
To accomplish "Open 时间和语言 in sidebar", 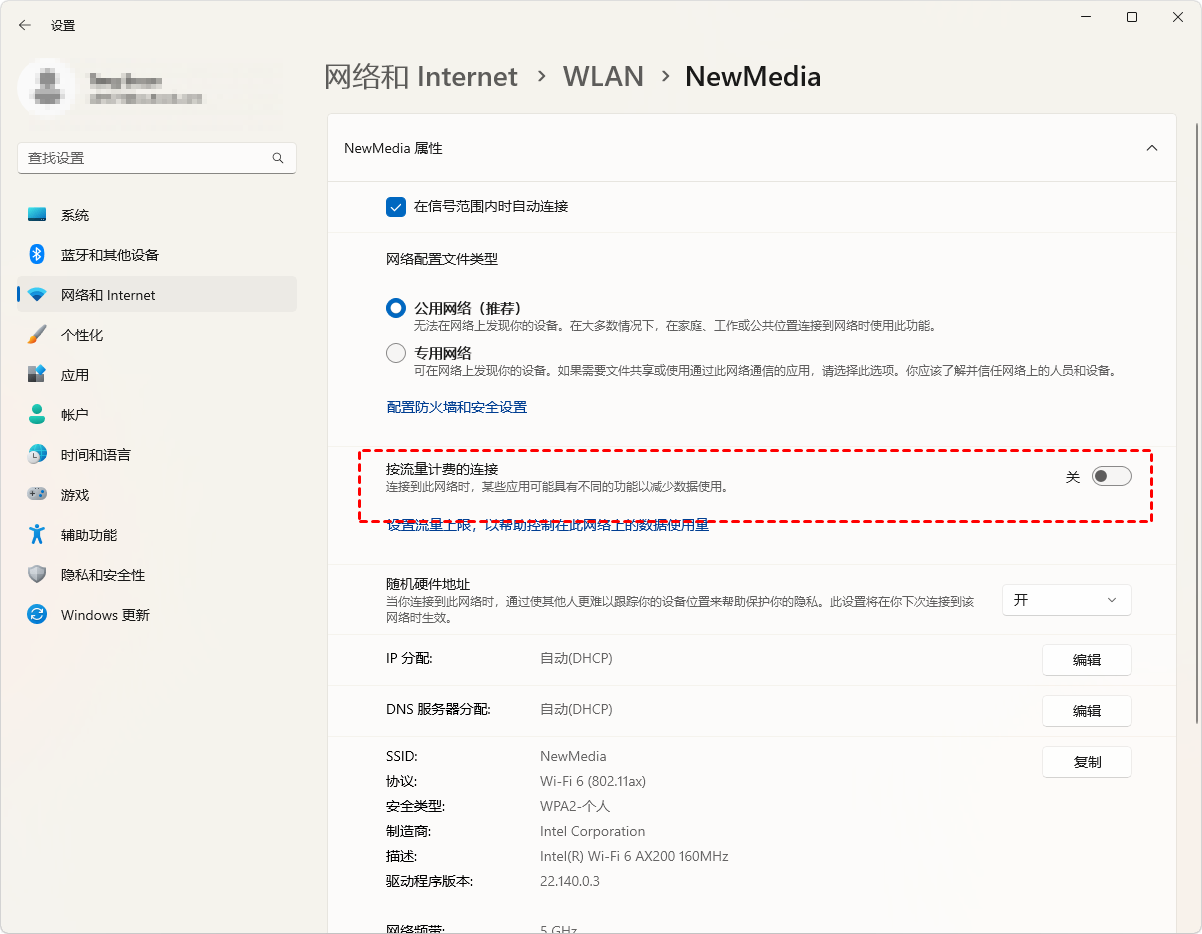I will [95, 455].
